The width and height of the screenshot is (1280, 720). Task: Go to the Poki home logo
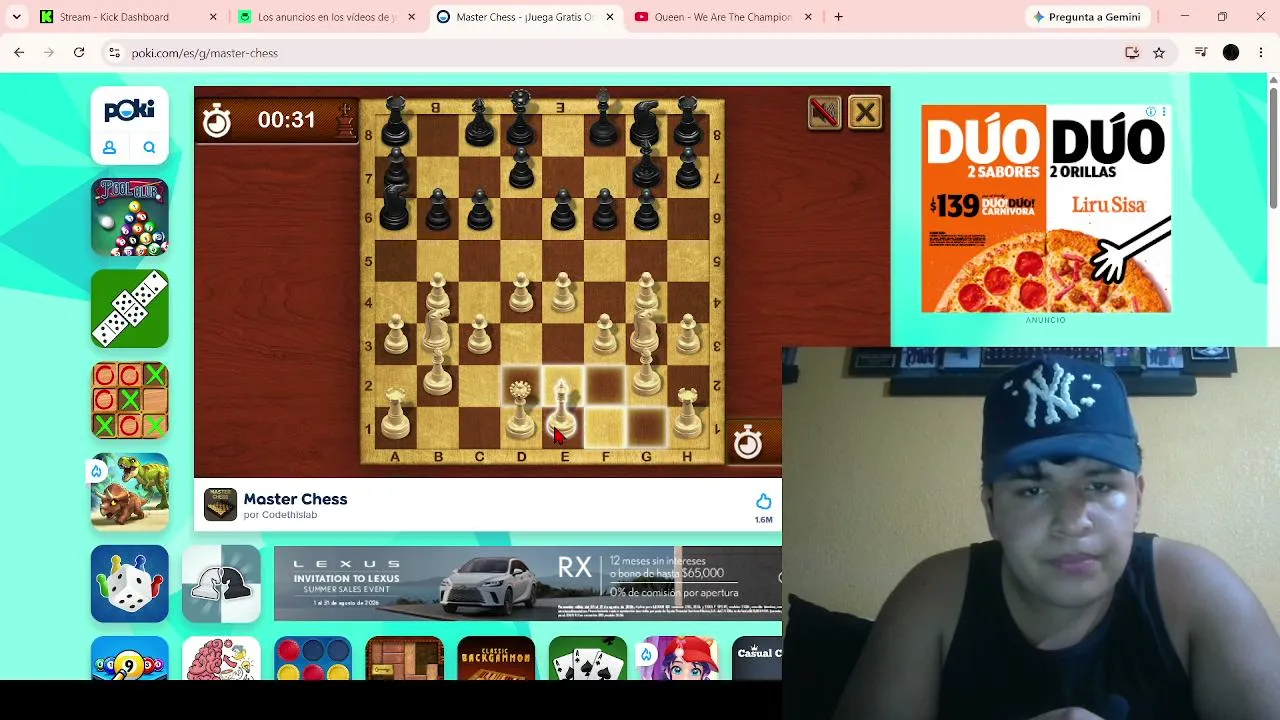pos(130,110)
